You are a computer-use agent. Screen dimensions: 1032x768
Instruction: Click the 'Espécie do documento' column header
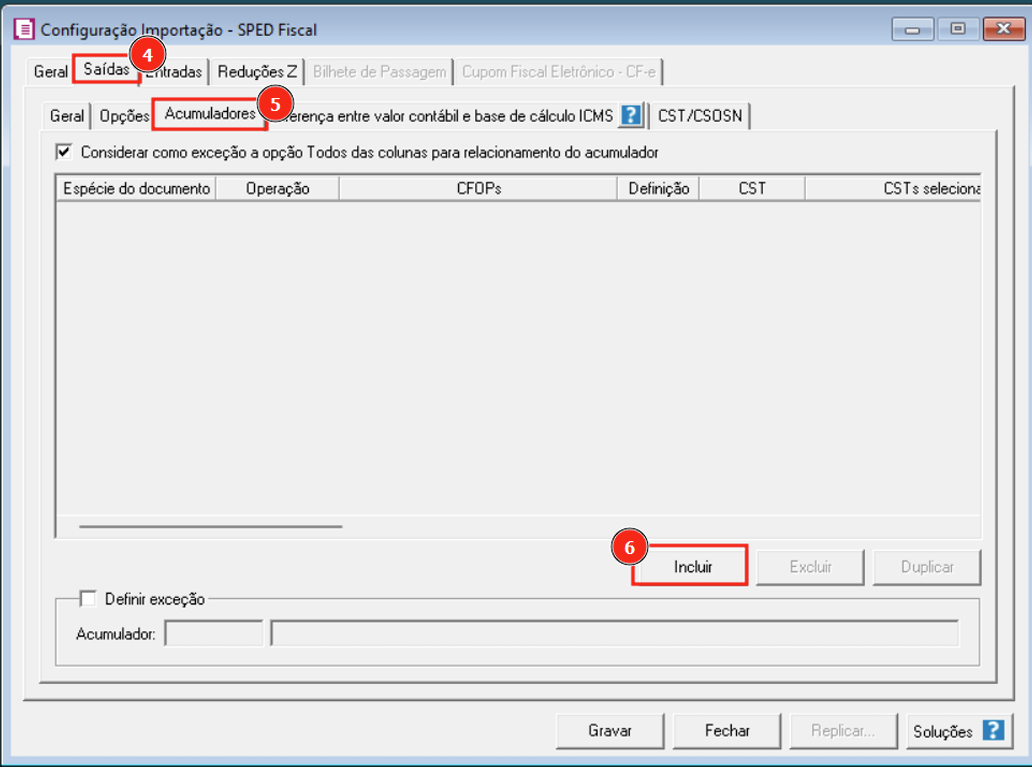136,188
